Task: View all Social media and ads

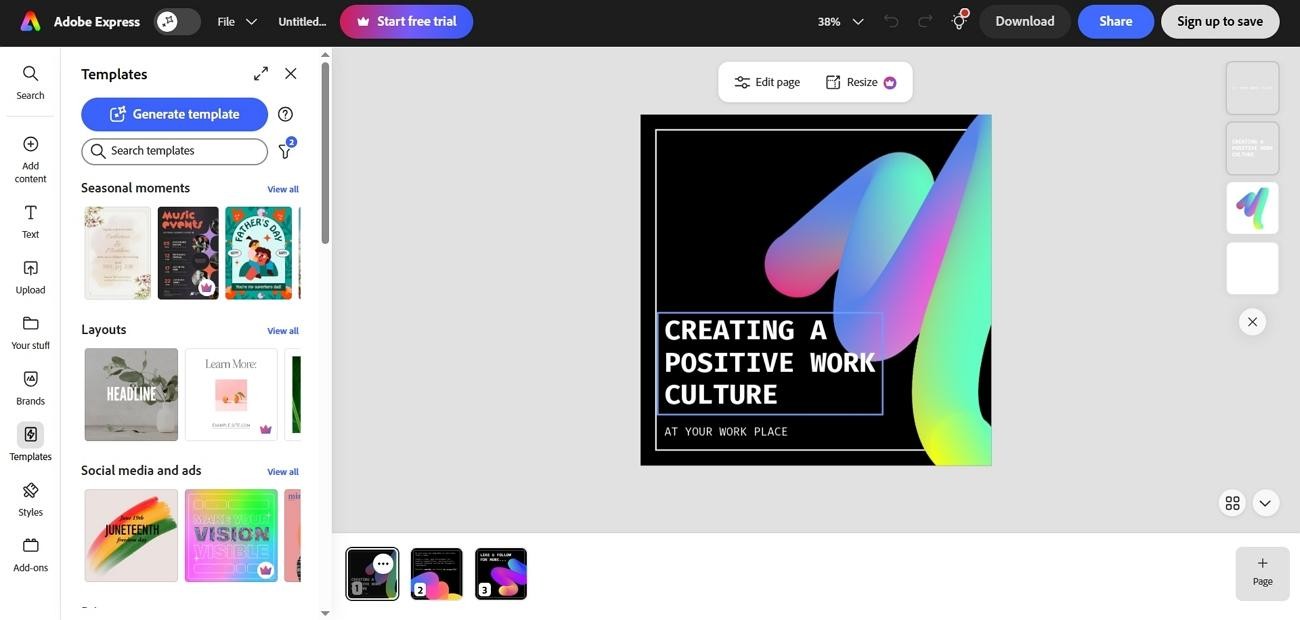Action: click(x=283, y=472)
